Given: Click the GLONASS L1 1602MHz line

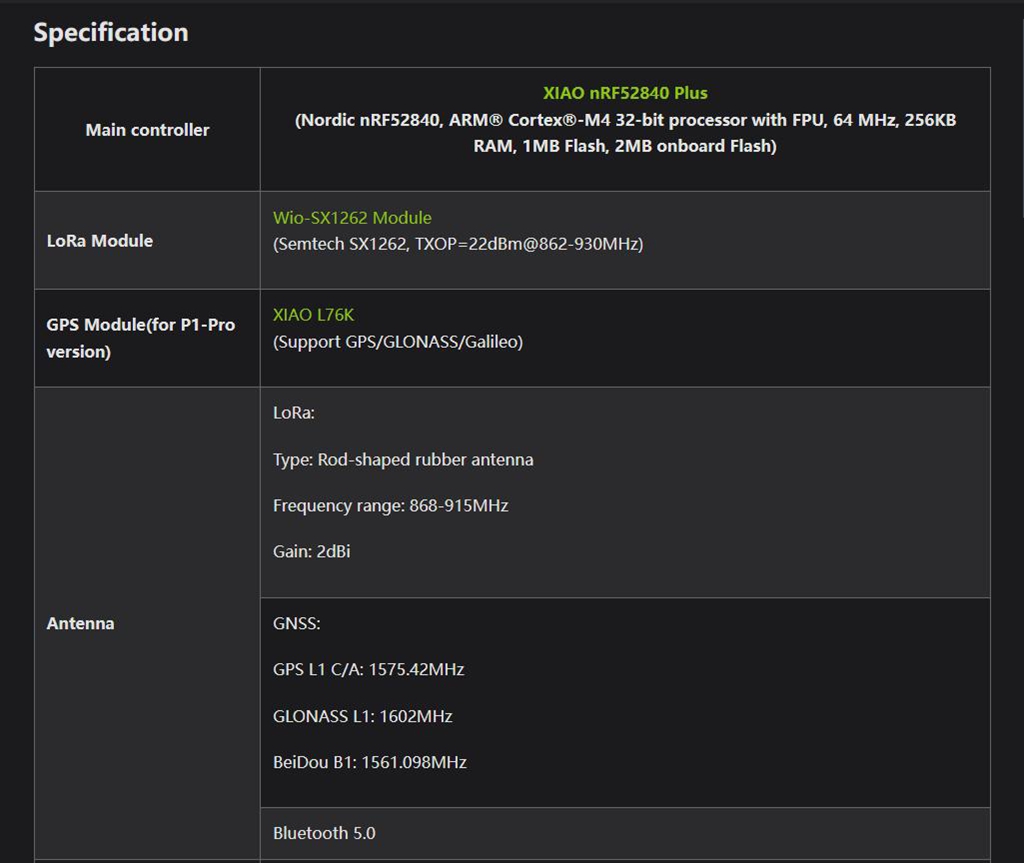Looking at the screenshot, I should click(362, 716).
